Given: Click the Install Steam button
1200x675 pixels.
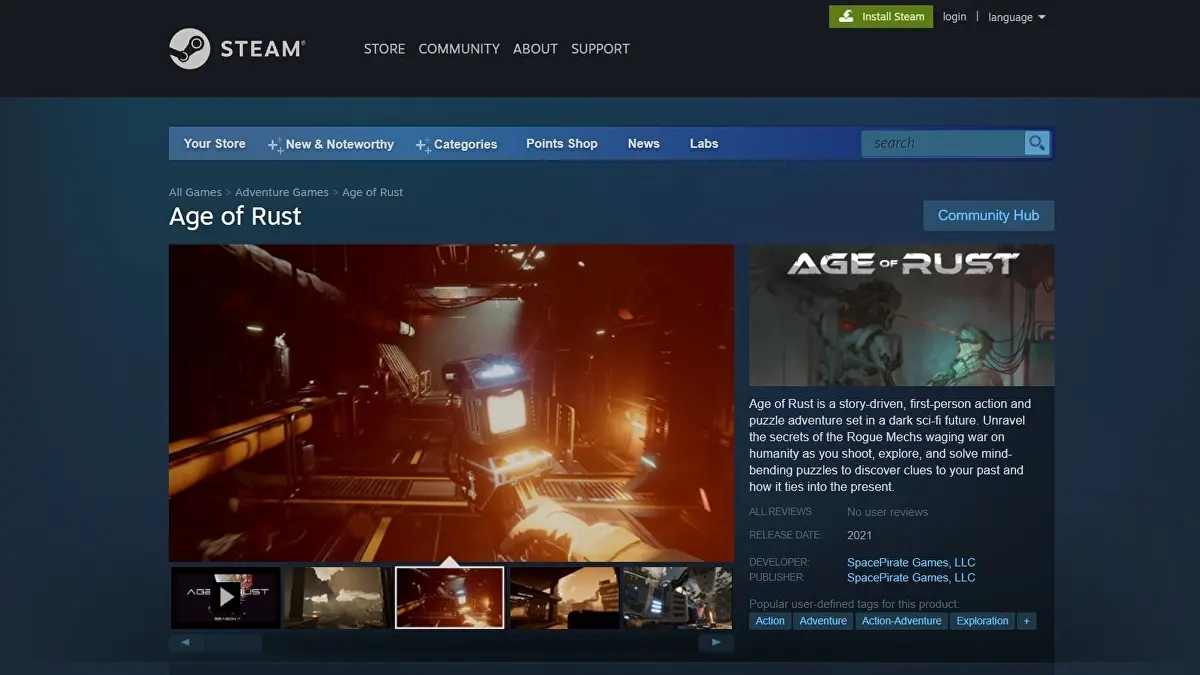Looking at the screenshot, I should pos(880,17).
